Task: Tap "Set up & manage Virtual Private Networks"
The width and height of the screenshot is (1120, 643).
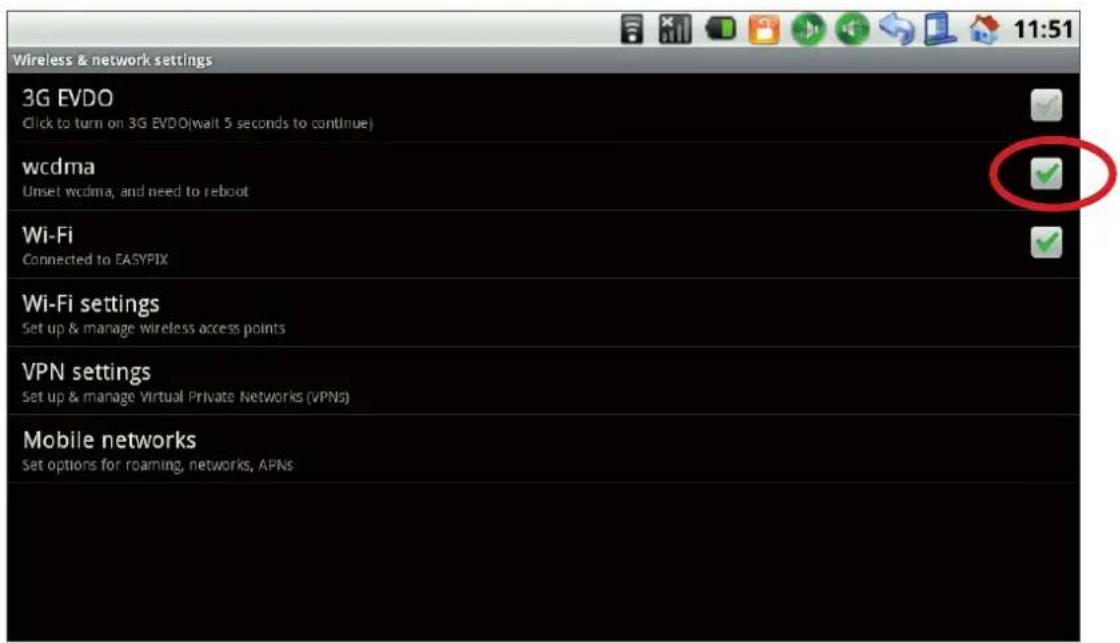Action: pyautogui.click(x=186, y=397)
